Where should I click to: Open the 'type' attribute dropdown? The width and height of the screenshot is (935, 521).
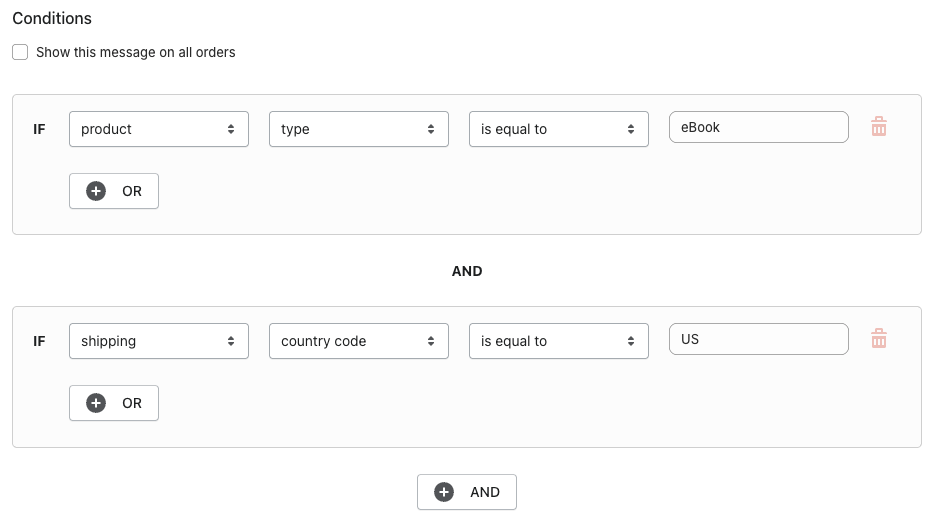coord(358,129)
